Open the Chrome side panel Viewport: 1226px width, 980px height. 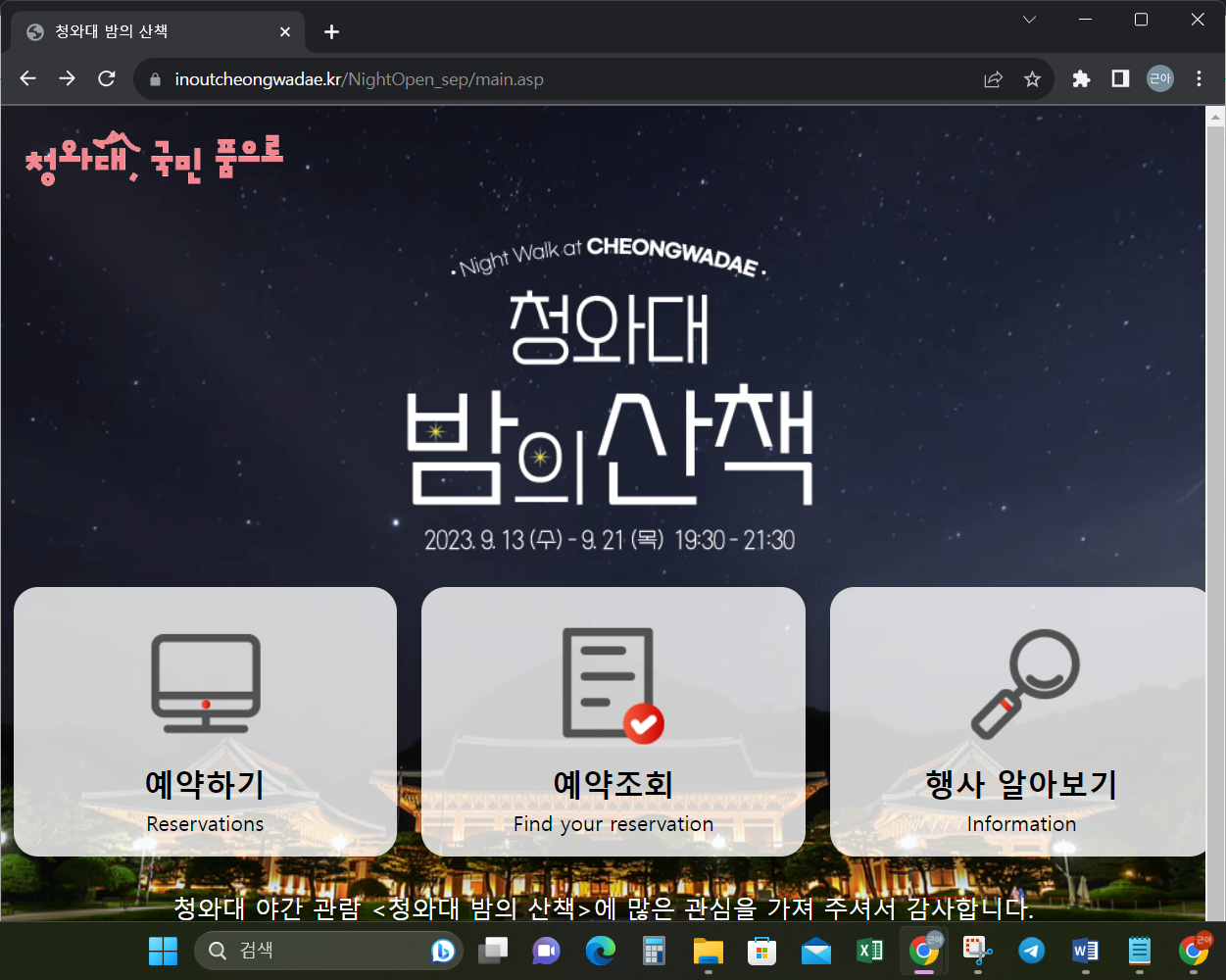pos(1119,79)
